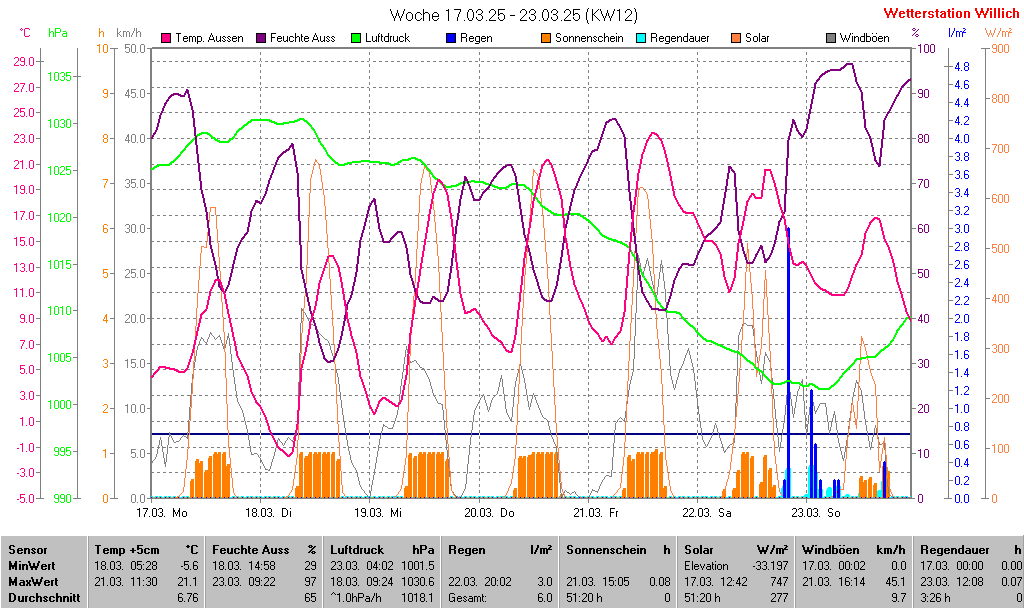The height and width of the screenshot is (608, 1024).
Task: Click the green Luftdruck legend swatch
Action: pyautogui.click(x=356, y=39)
